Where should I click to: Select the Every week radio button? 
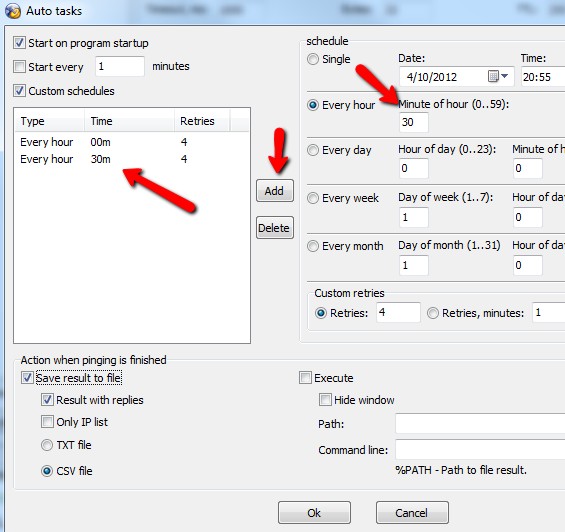313,198
